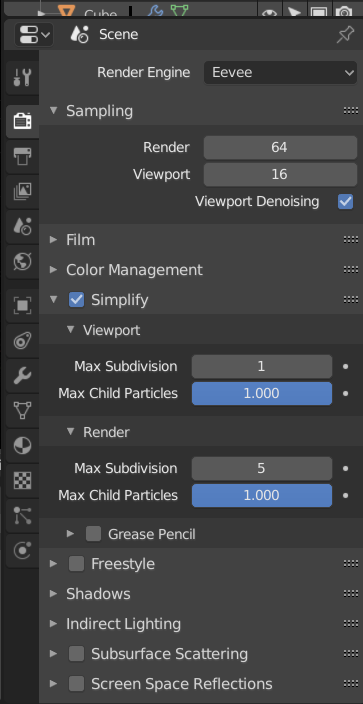Collapse the Simplify Viewport subpanel

point(71,330)
